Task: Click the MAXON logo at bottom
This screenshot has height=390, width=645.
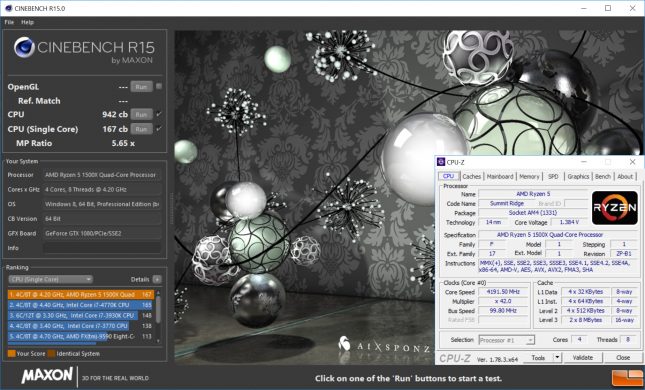Action: 47,376
